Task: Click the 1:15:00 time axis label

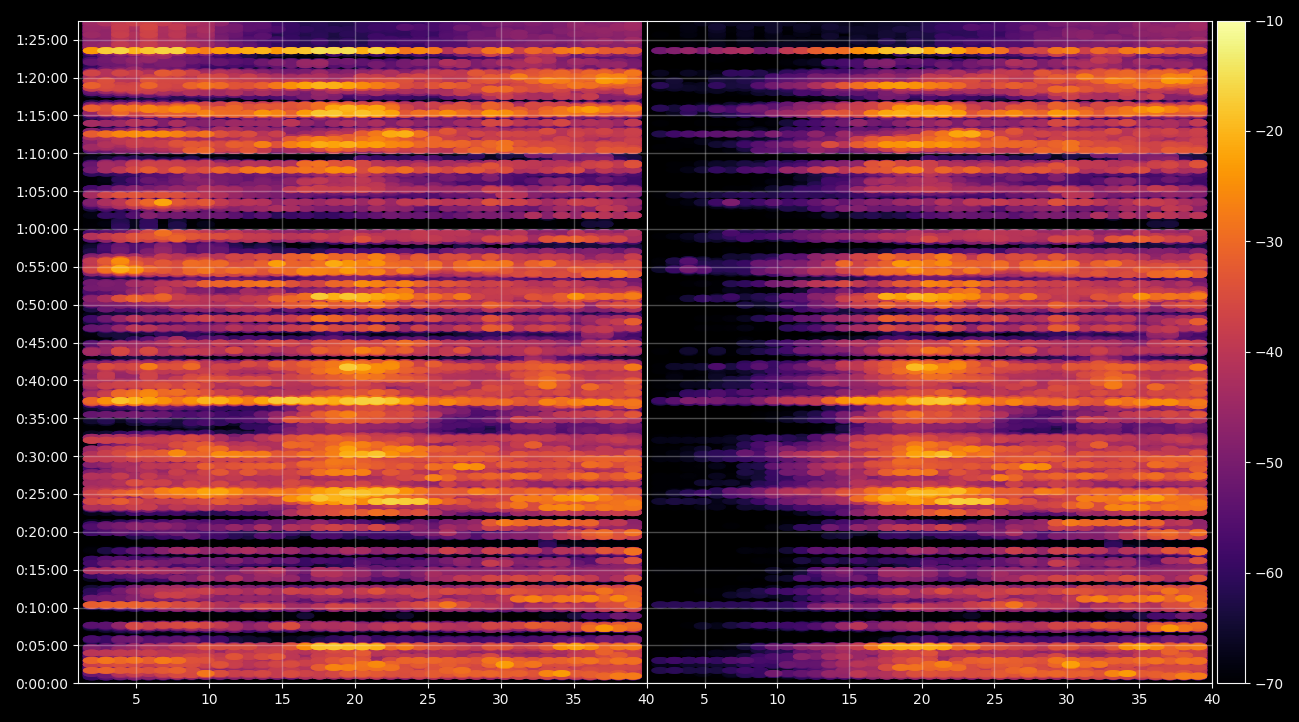Action: [43, 116]
